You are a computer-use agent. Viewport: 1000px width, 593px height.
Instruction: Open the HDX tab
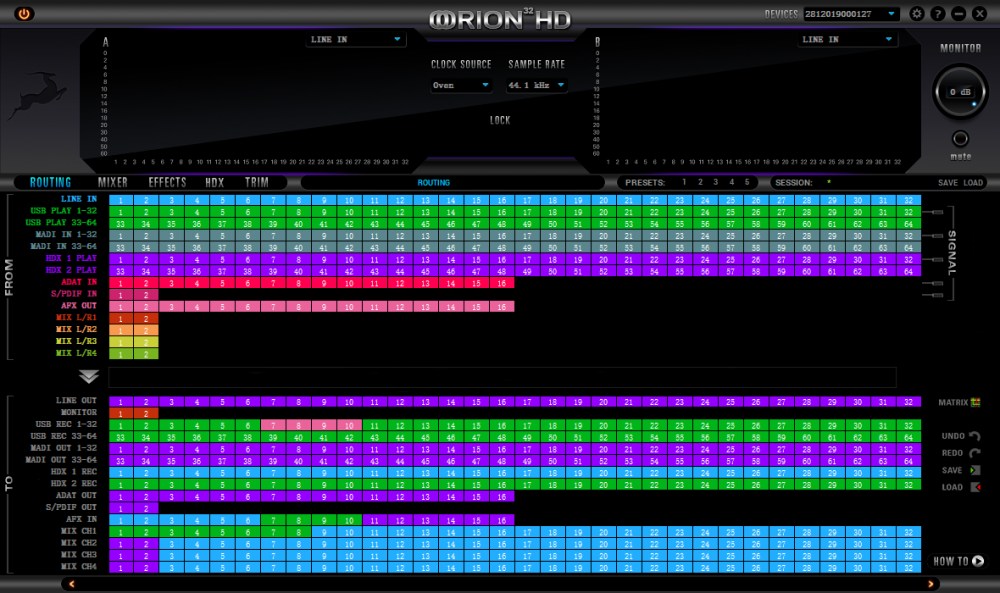point(214,182)
